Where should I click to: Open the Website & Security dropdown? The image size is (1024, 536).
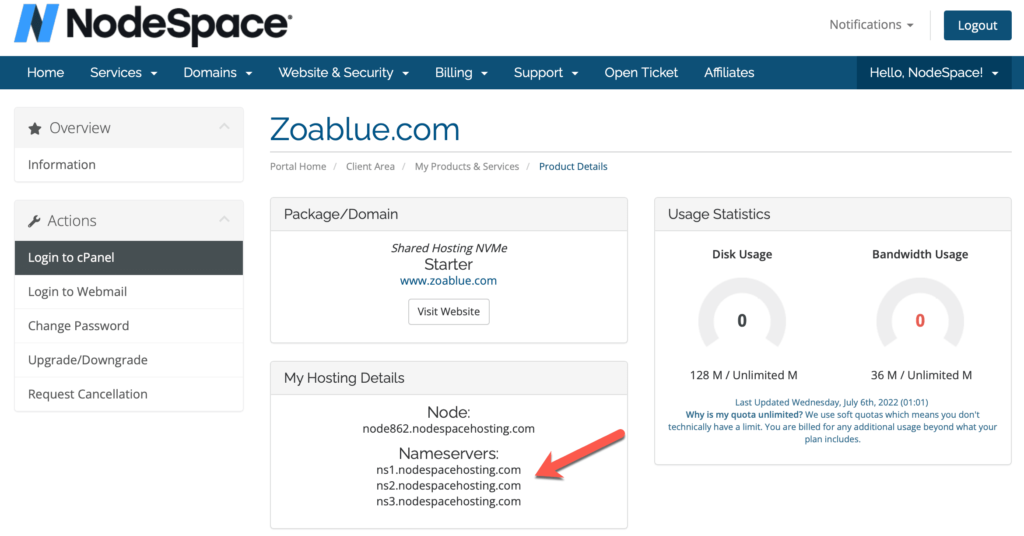click(344, 72)
